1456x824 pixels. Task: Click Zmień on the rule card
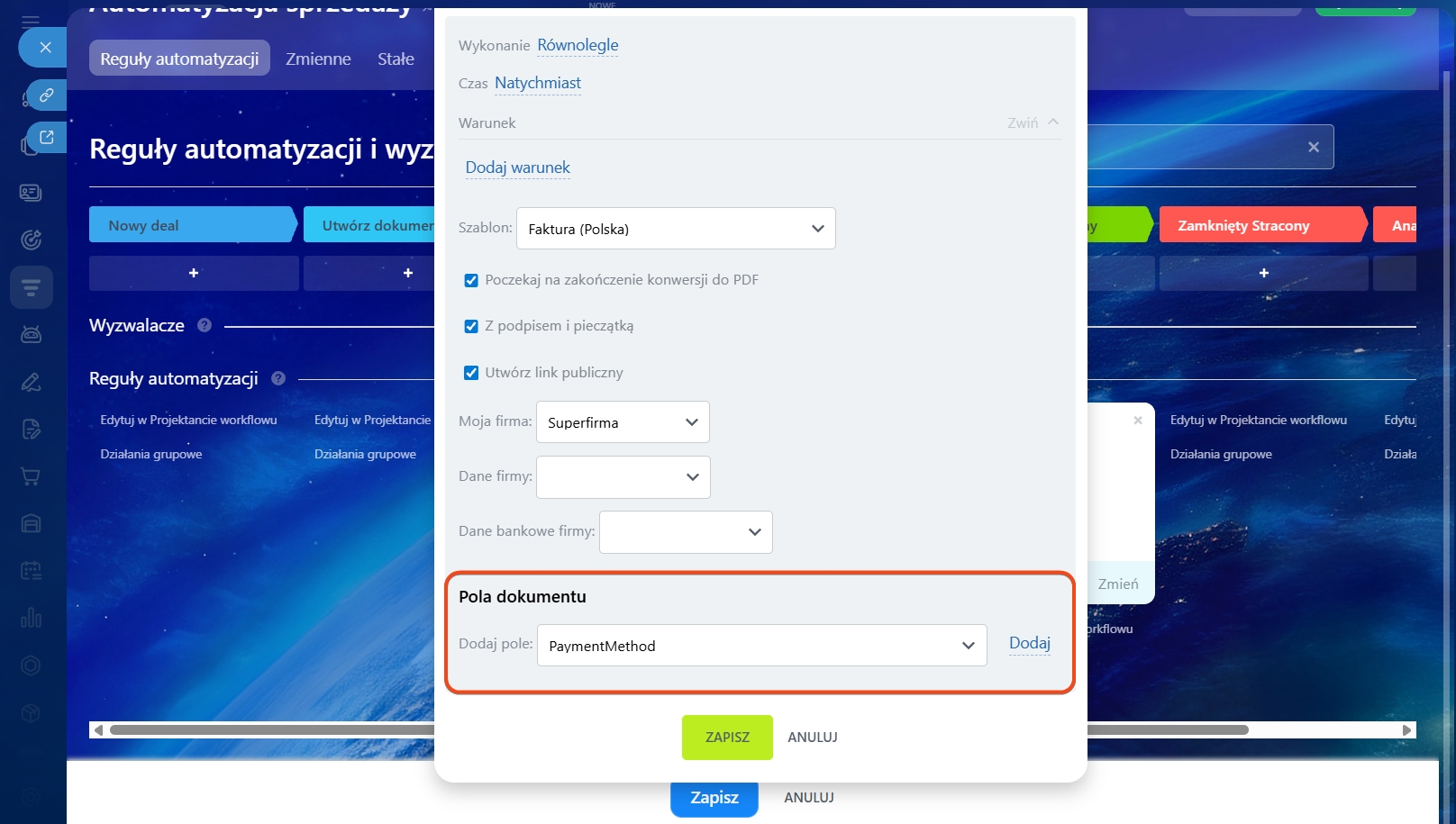point(1118,584)
